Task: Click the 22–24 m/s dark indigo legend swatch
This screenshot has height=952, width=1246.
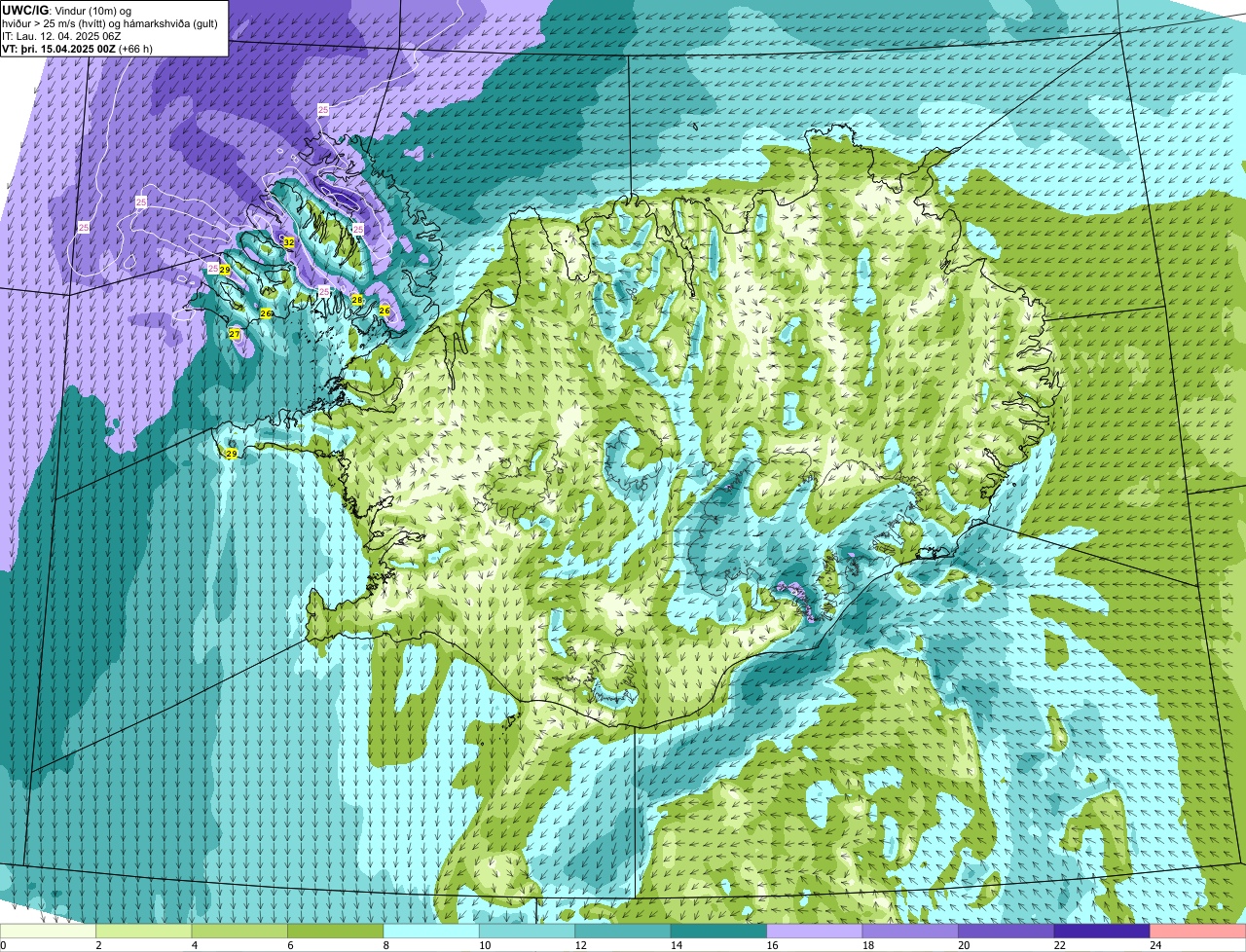Action: tap(1100, 932)
